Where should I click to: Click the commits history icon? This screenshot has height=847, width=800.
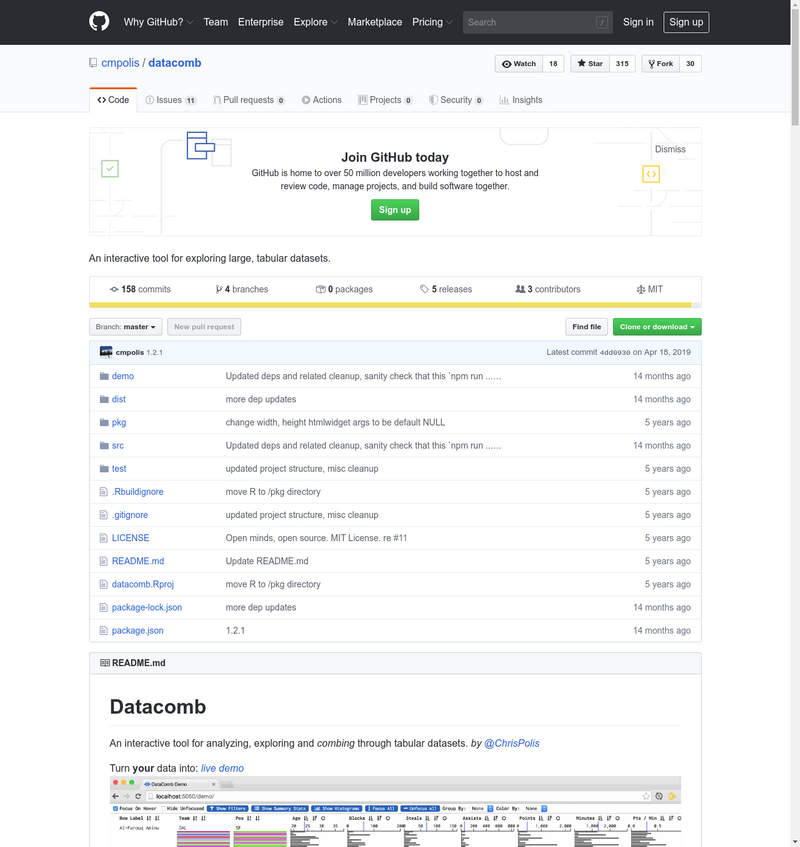click(114, 290)
